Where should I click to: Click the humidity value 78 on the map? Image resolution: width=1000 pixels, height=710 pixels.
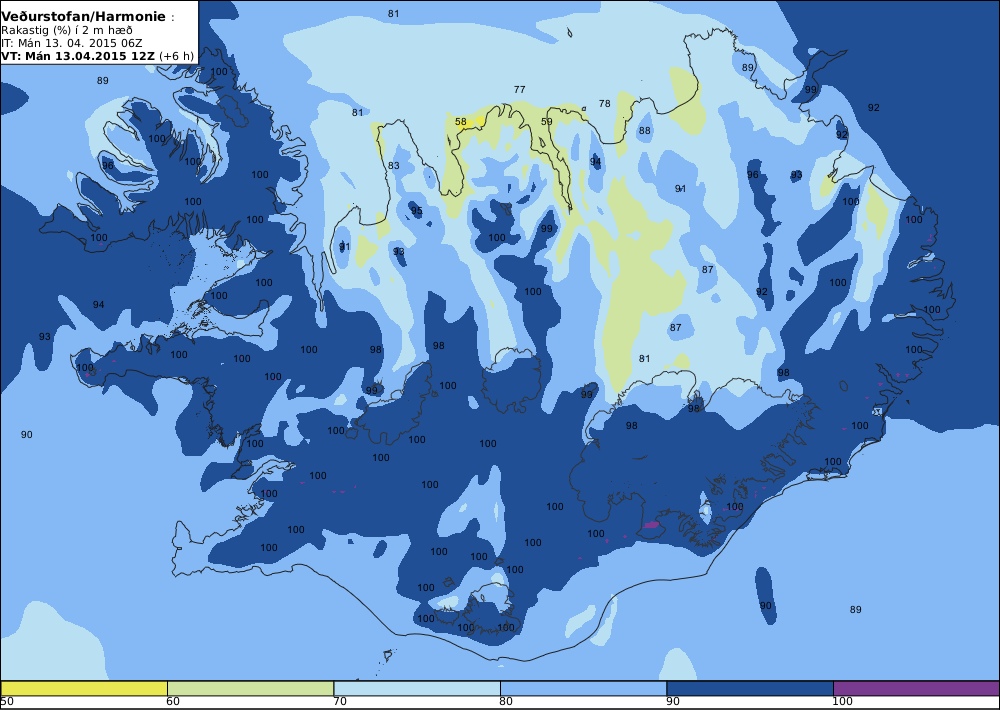[605, 103]
